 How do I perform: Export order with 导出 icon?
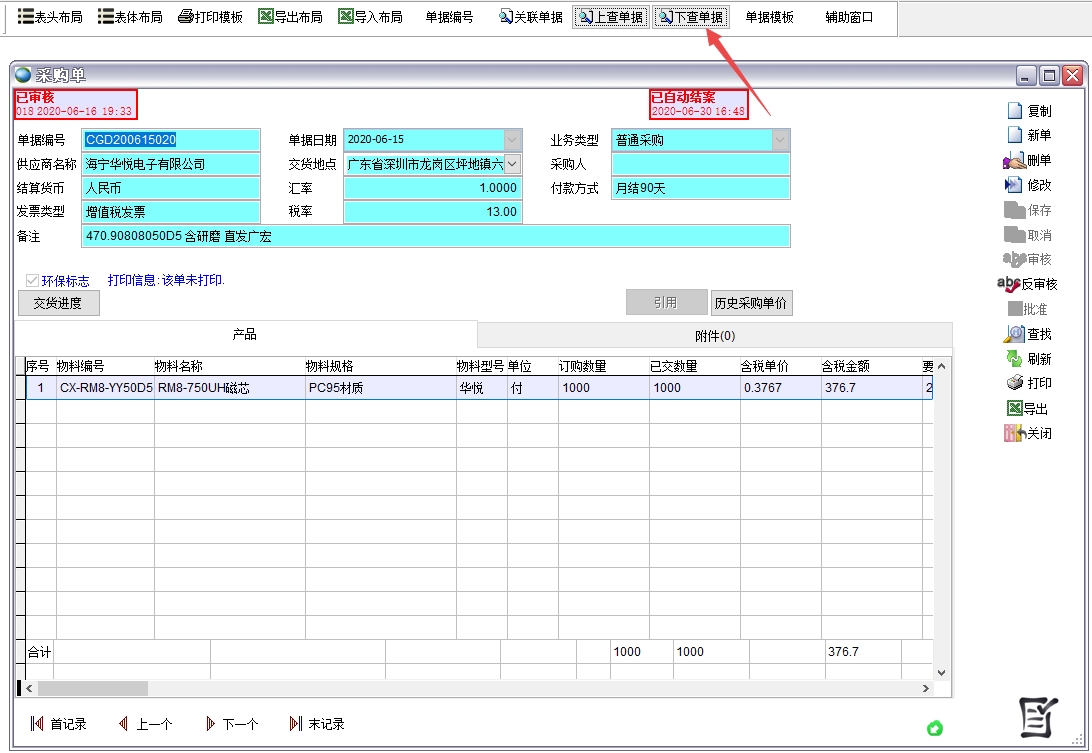(1014, 408)
